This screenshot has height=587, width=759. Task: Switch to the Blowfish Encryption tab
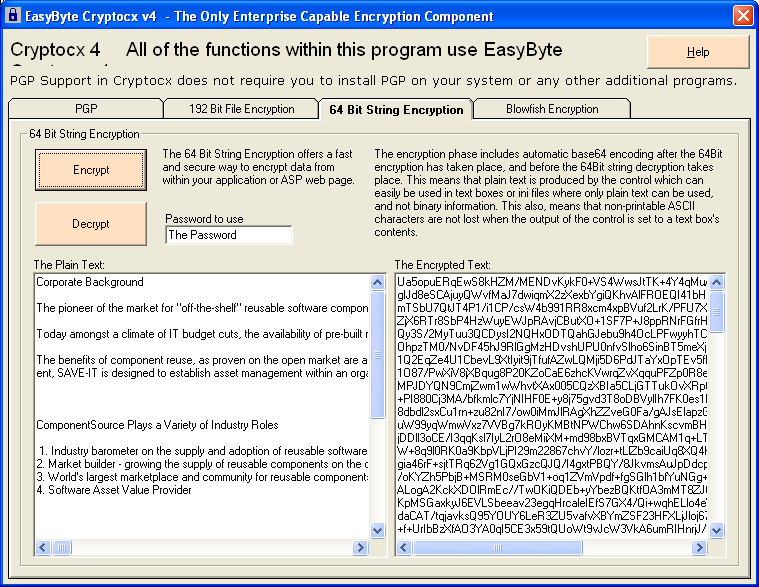[552, 109]
